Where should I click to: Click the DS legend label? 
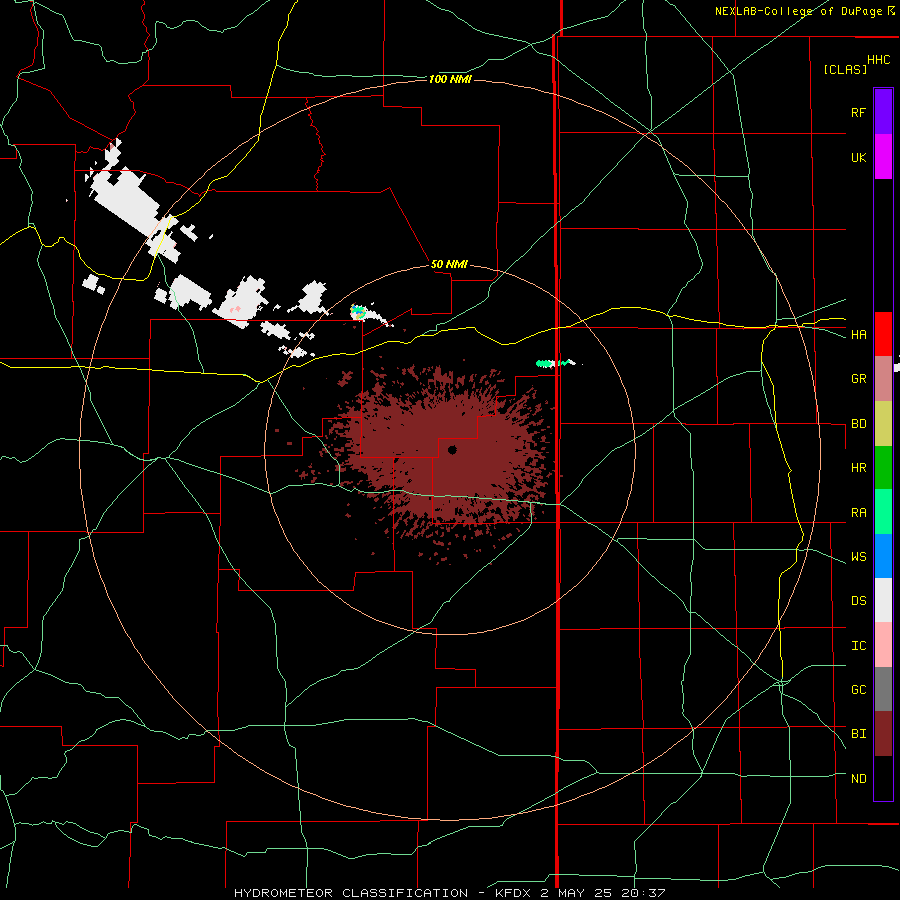point(858,601)
